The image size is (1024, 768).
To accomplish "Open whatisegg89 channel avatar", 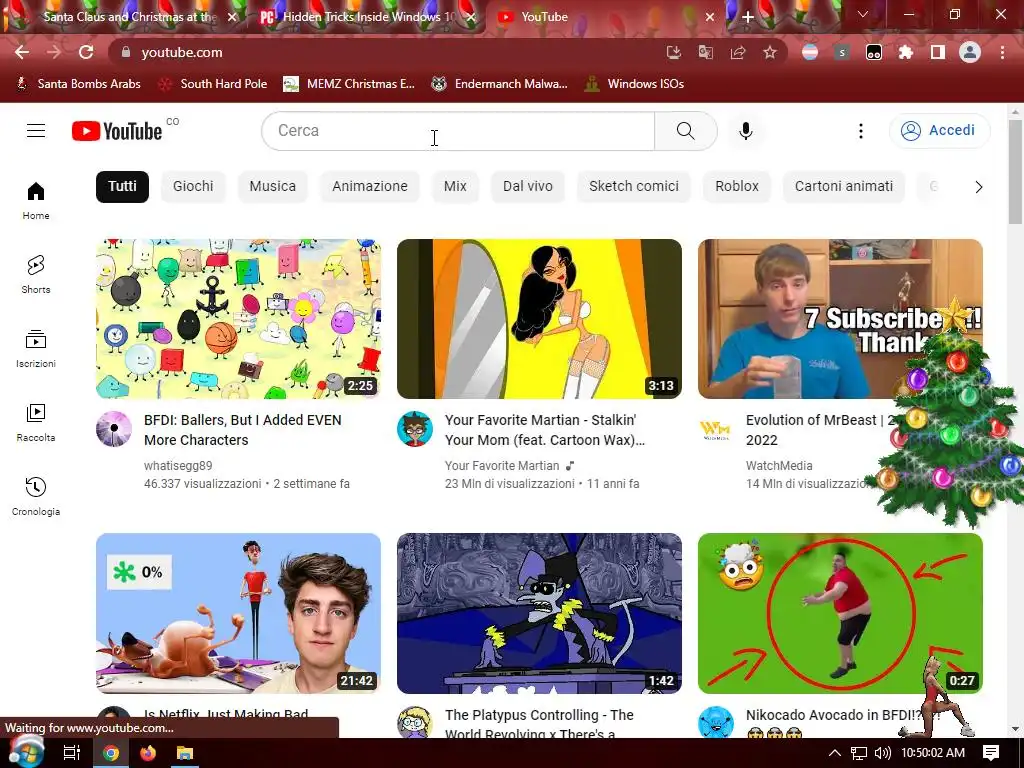I will 114,429.
